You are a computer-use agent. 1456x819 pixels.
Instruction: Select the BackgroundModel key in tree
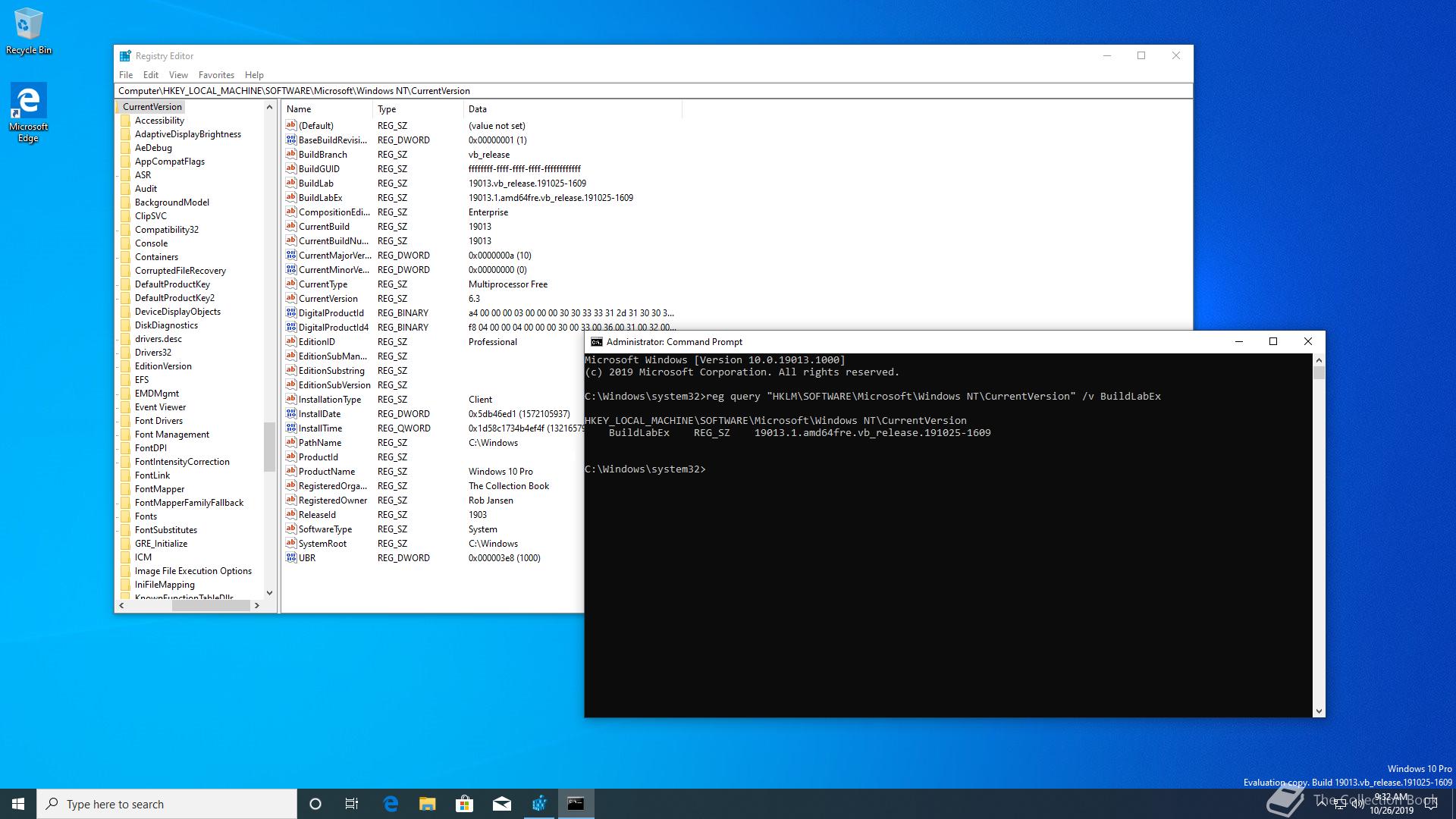pyautogui.click(x=172, y=202)
